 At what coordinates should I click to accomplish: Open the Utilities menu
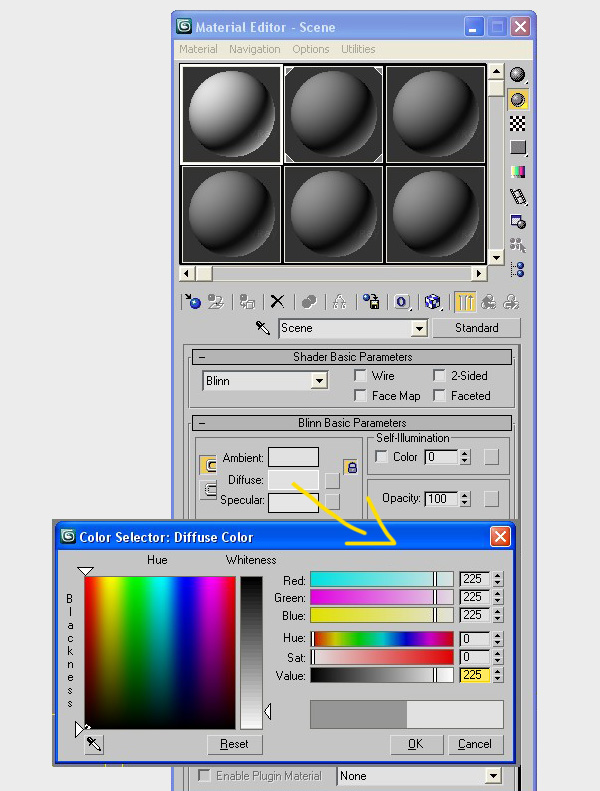(x=358, y=49)
